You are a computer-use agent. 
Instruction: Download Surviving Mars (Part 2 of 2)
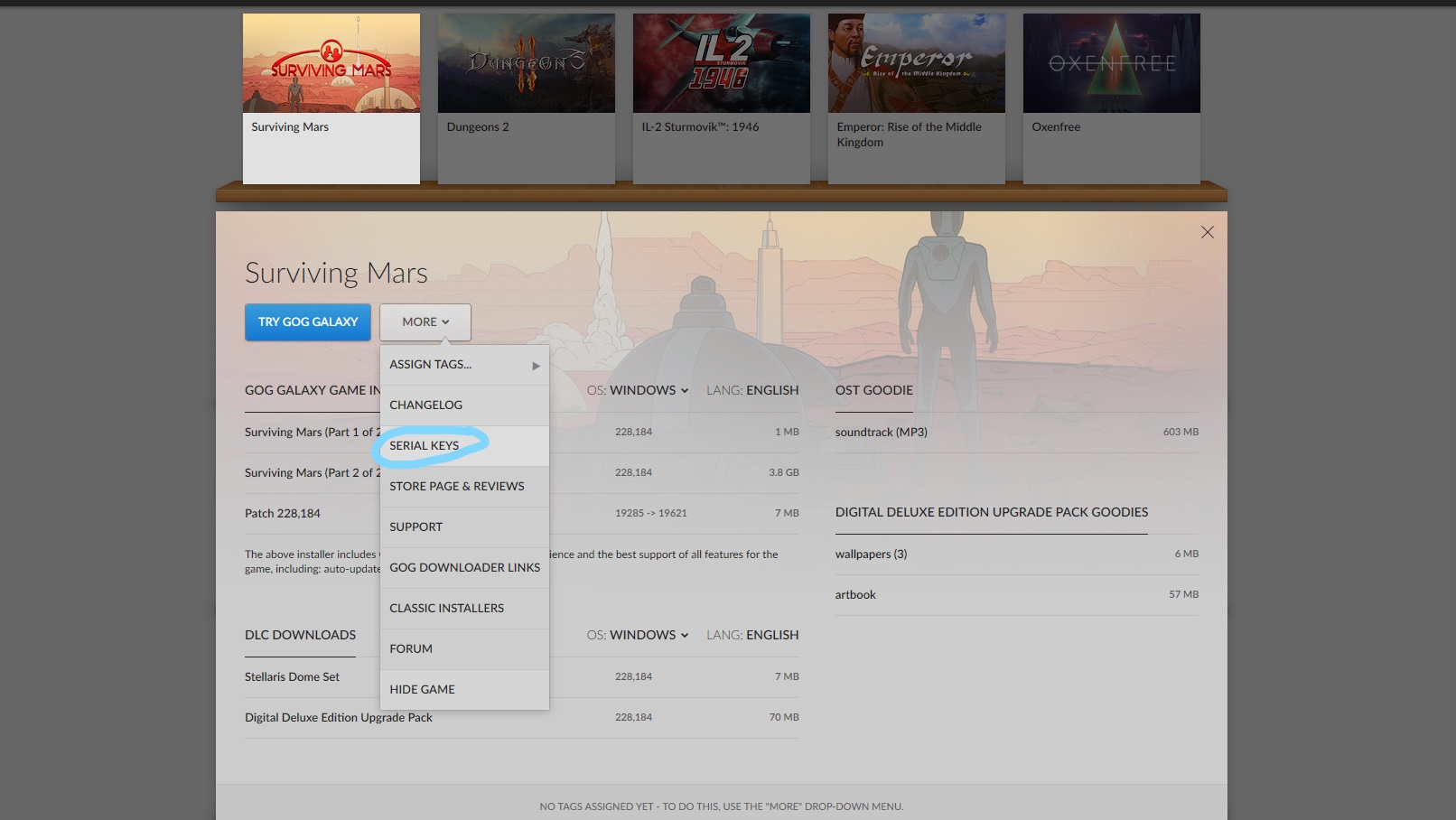[x=522, y=473]
